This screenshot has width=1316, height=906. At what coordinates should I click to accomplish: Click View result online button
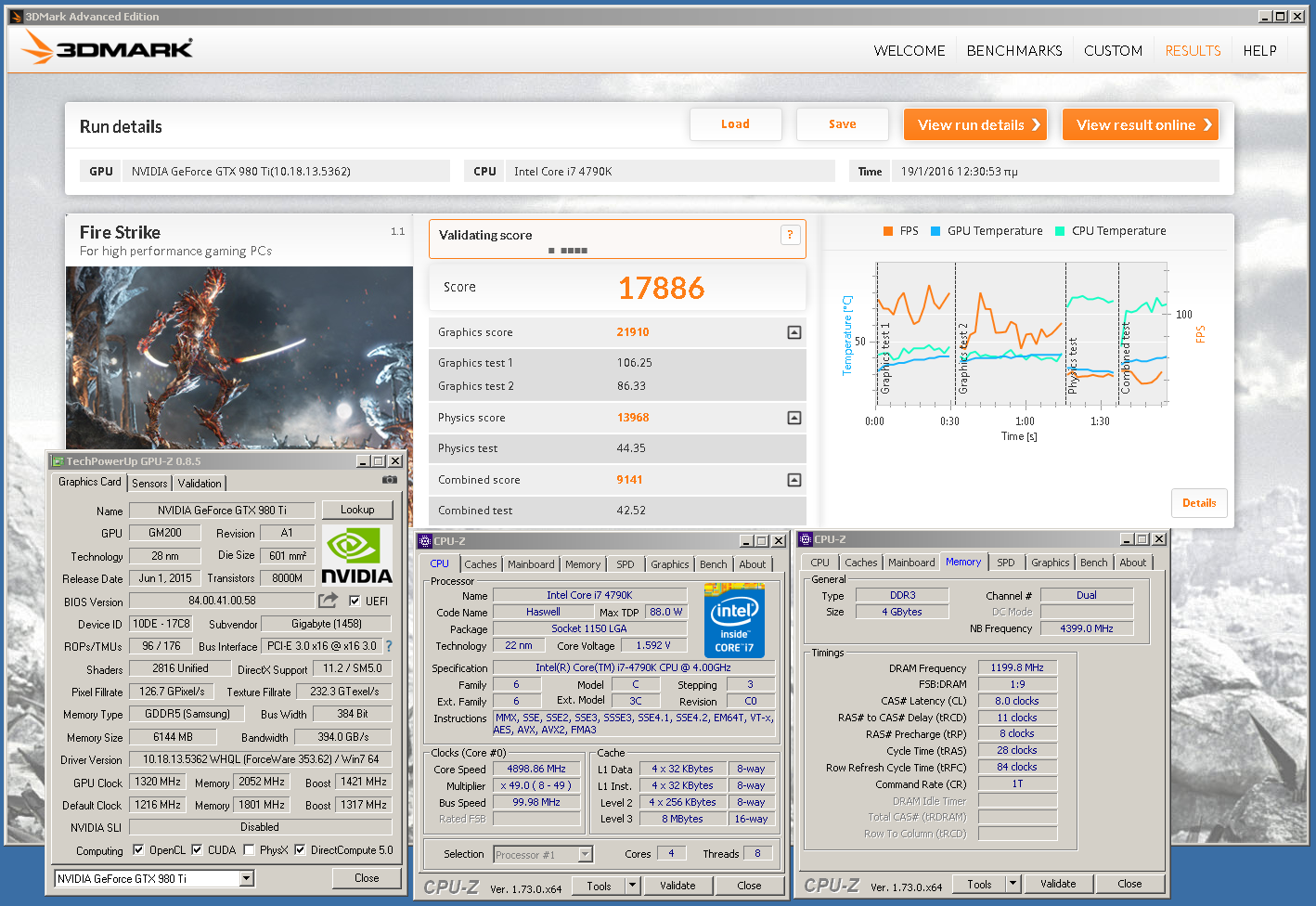pos(1141,124)
